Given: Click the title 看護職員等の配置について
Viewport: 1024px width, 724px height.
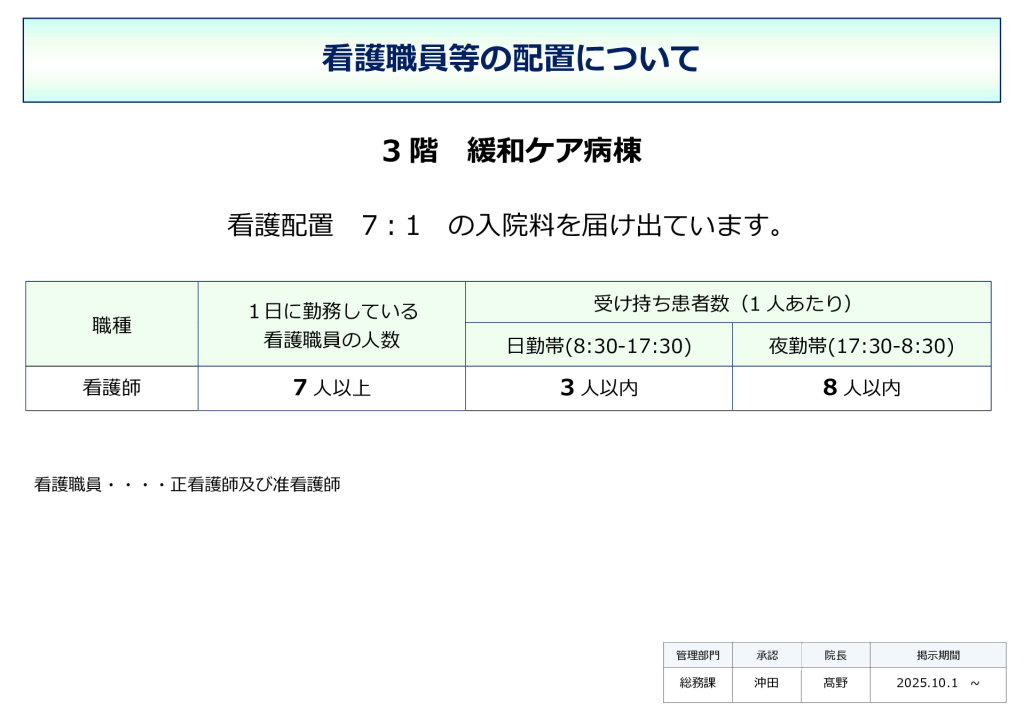Looking at the screenshot, I should click(512, 57).
